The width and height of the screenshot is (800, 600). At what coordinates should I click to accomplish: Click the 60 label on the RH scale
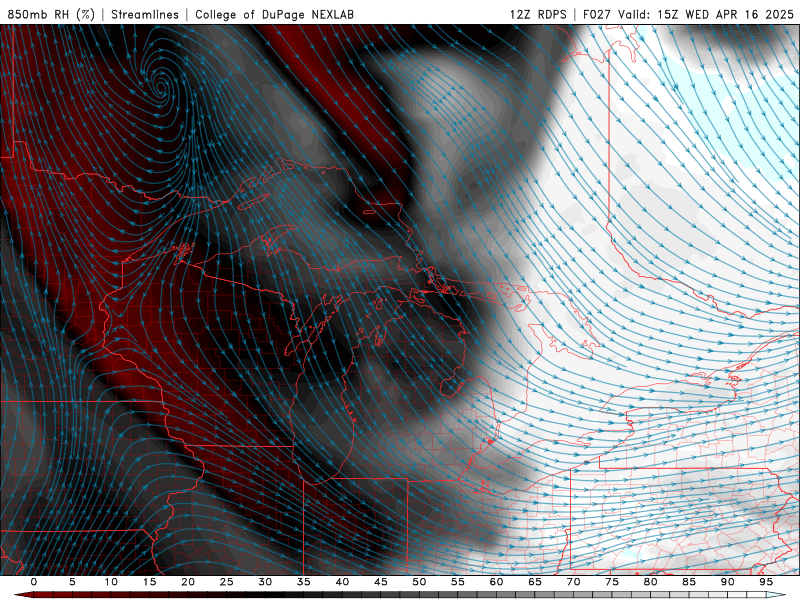496,582
